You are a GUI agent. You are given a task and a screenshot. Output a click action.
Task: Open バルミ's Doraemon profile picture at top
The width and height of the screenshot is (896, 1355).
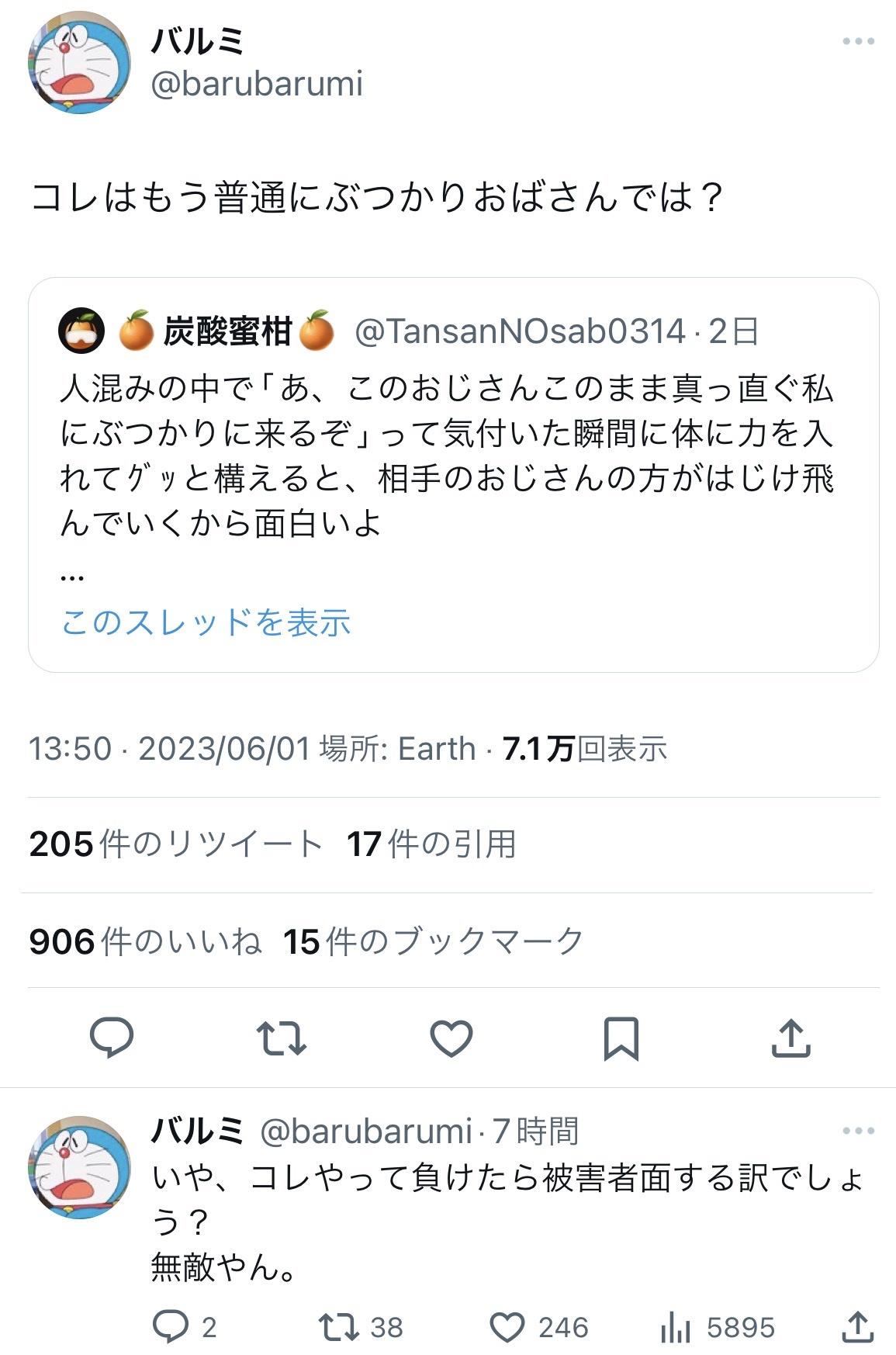click(78, 63)
